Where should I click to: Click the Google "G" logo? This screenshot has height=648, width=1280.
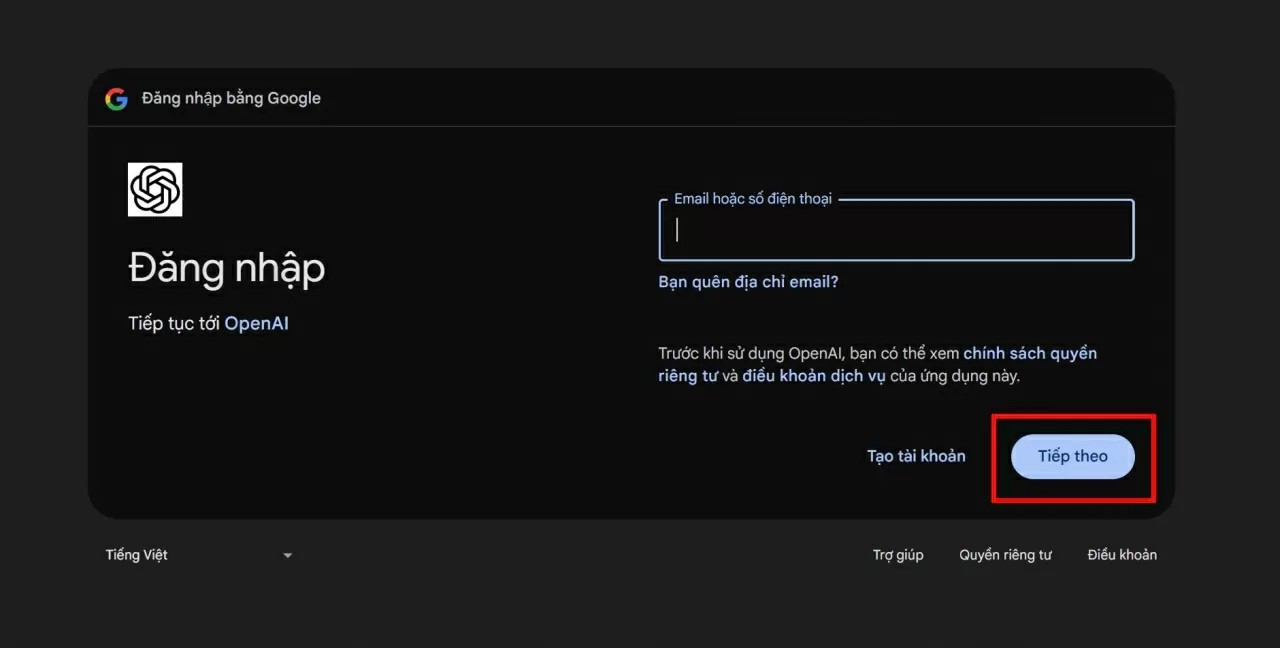click(x=116, y=98)
